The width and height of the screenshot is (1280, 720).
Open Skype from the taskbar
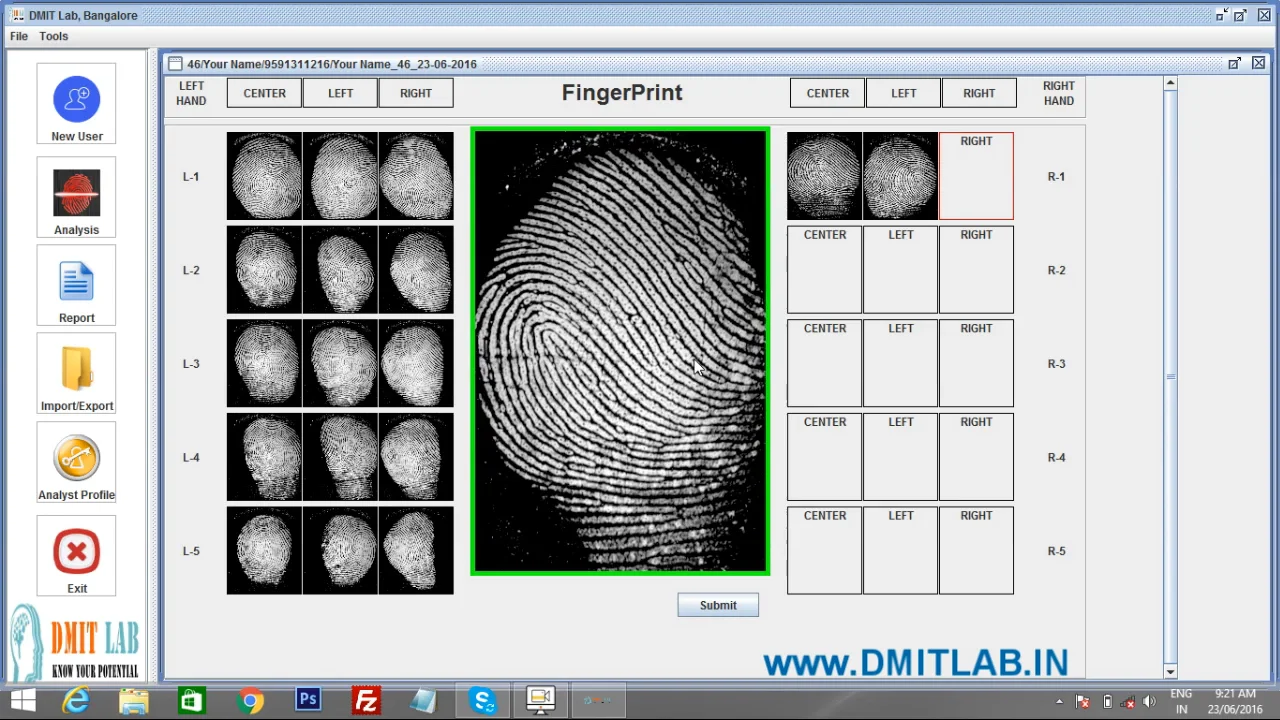coord(483,700)
